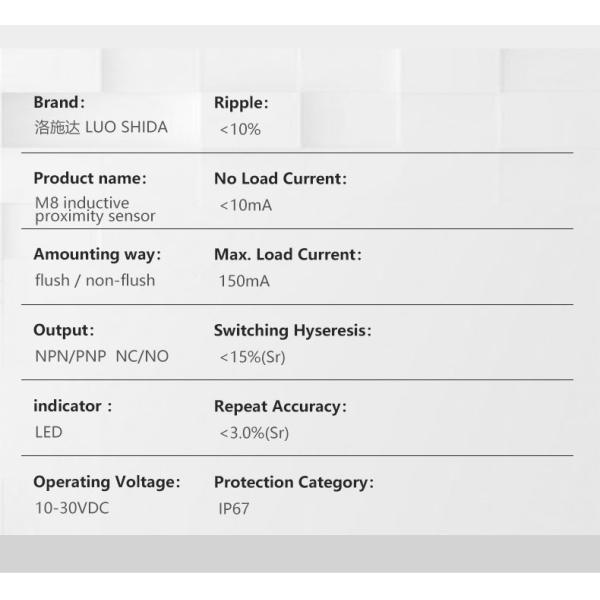600x600 pixels.
Task: Click the No Load Current heading
Action: (x=280, y=178)
